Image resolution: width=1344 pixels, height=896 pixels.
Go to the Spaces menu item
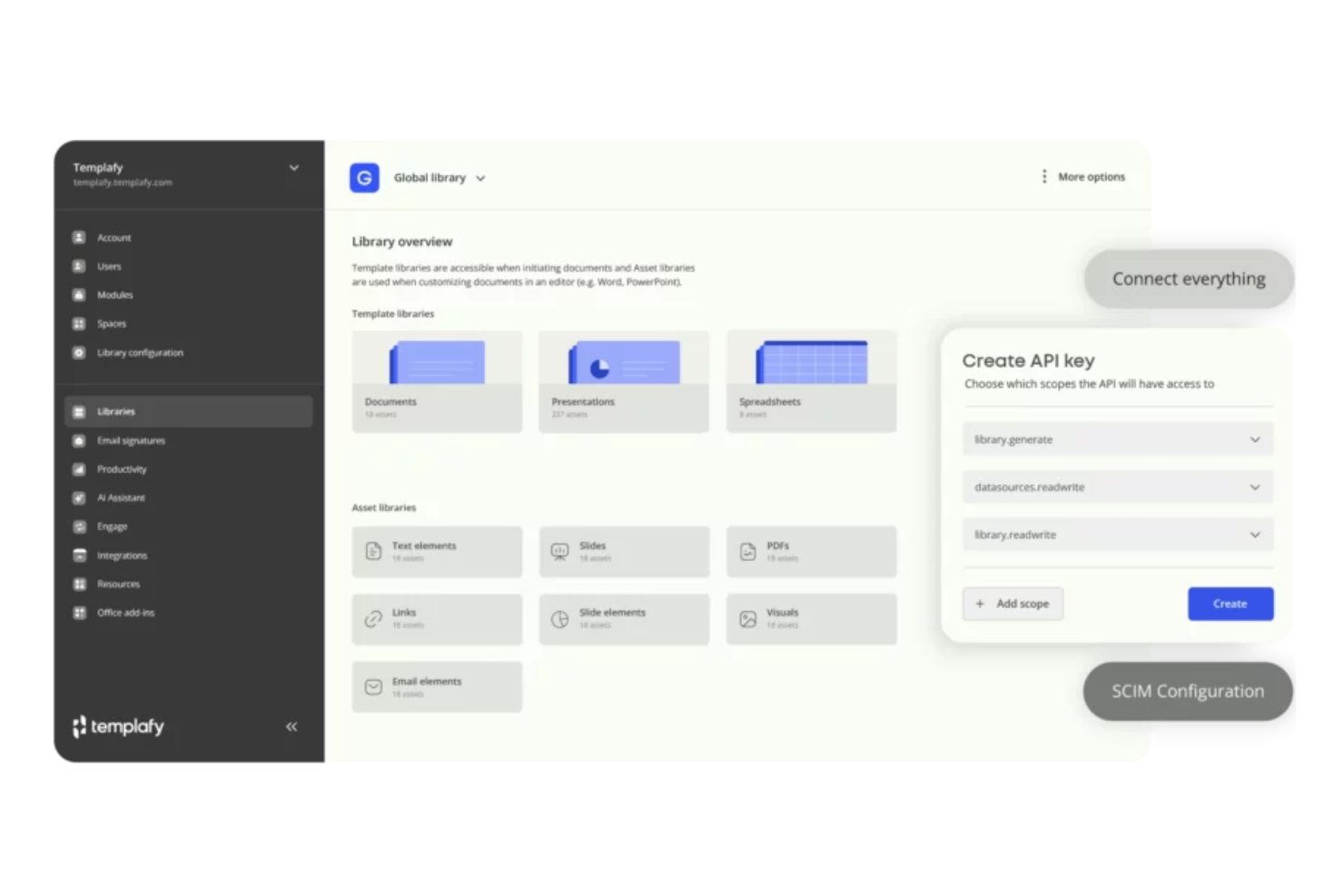(112, 324)
